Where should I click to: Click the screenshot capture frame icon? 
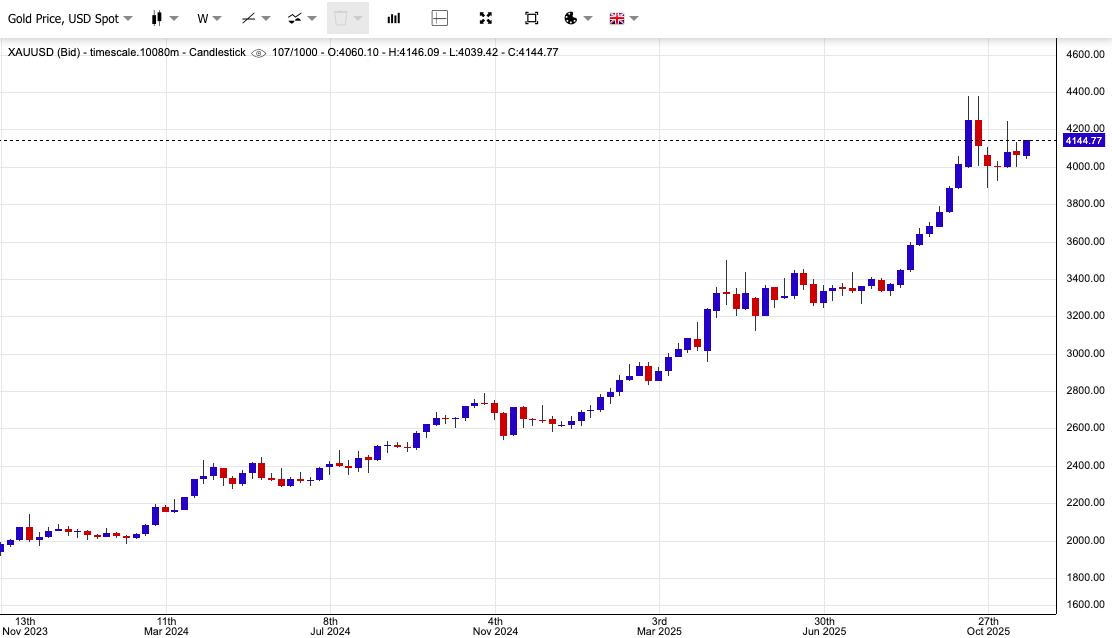pyautogui.click(x=531, y=18)
